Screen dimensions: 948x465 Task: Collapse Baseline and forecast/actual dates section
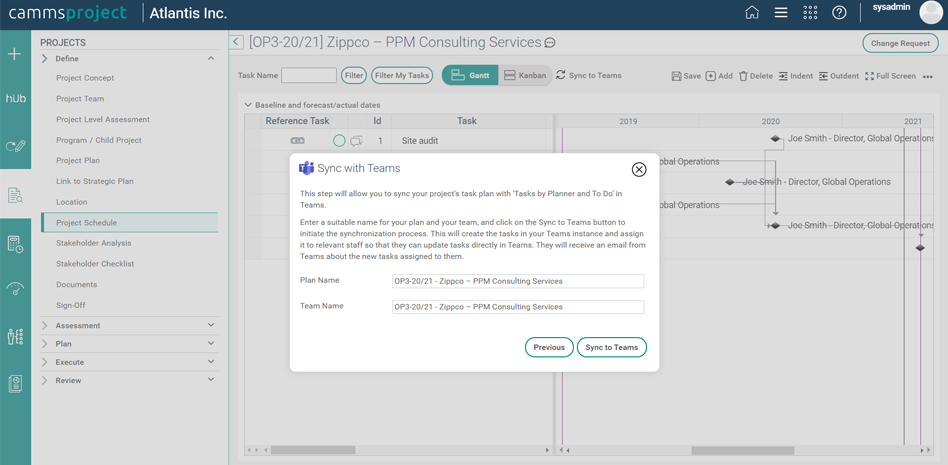(248, 105)
